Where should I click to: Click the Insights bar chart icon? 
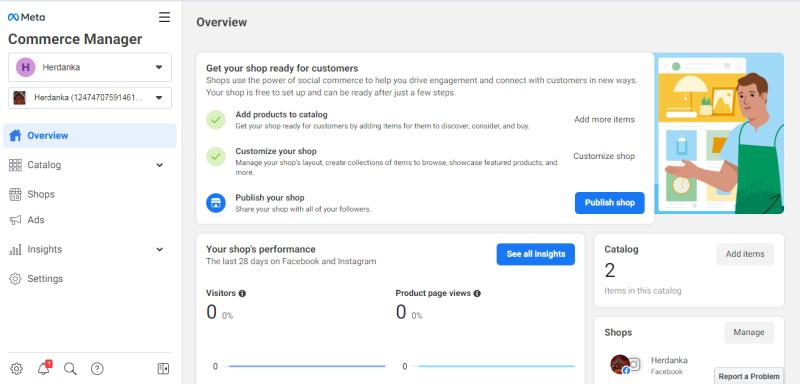15,249
